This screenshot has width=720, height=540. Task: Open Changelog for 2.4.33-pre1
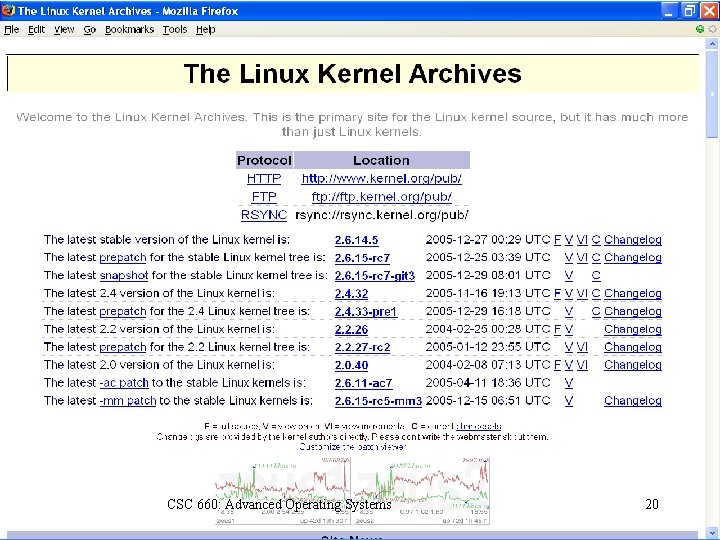tap(633, 311)
